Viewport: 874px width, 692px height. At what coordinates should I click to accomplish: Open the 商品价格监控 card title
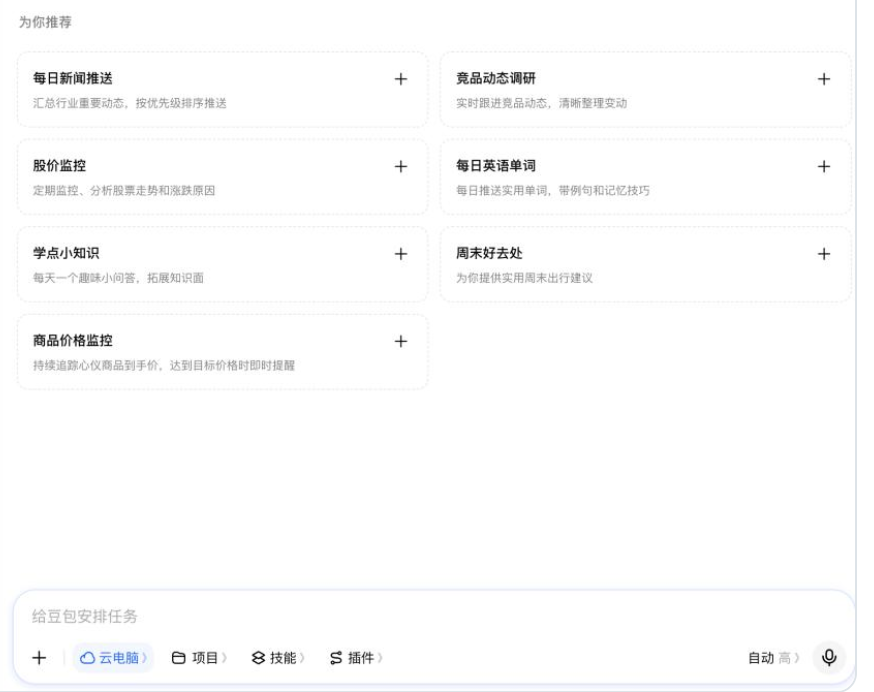point(72,341)
